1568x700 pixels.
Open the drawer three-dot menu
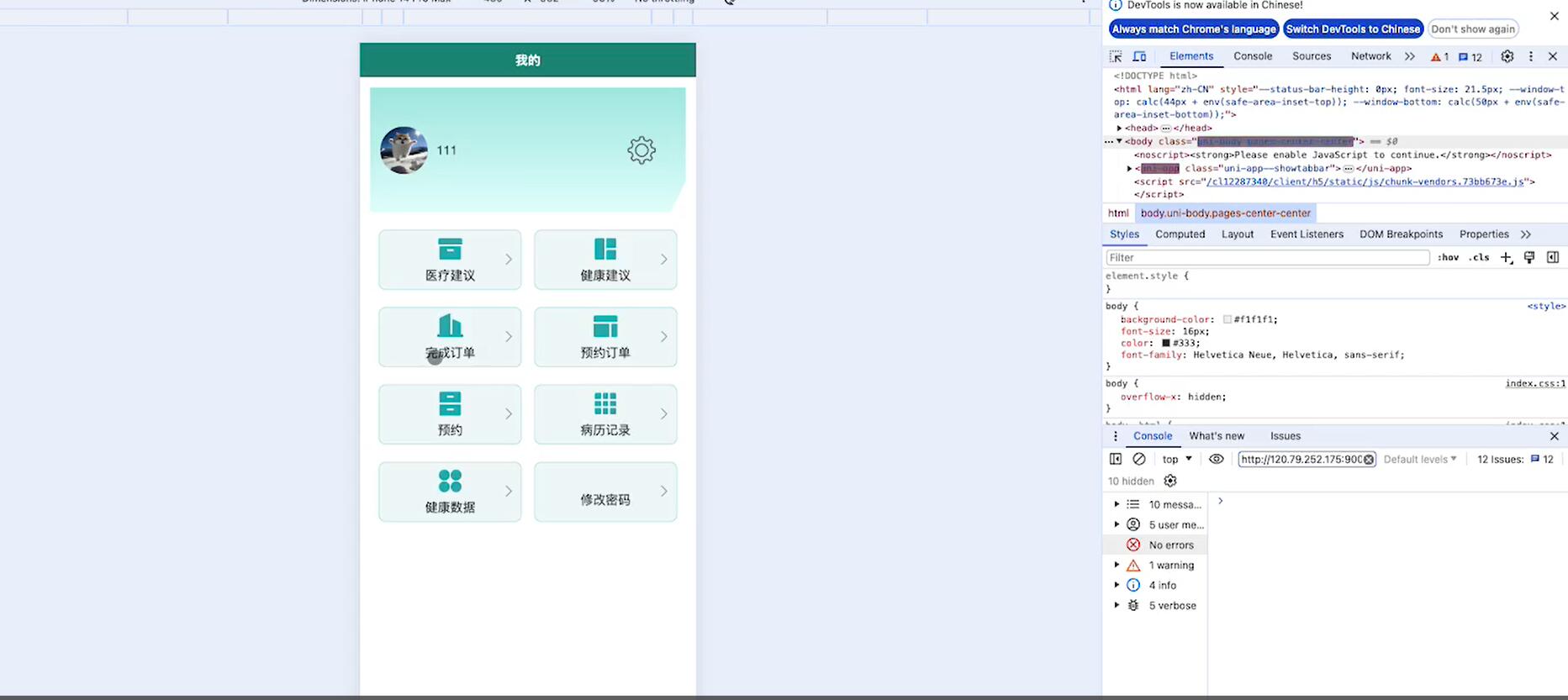1116,436
